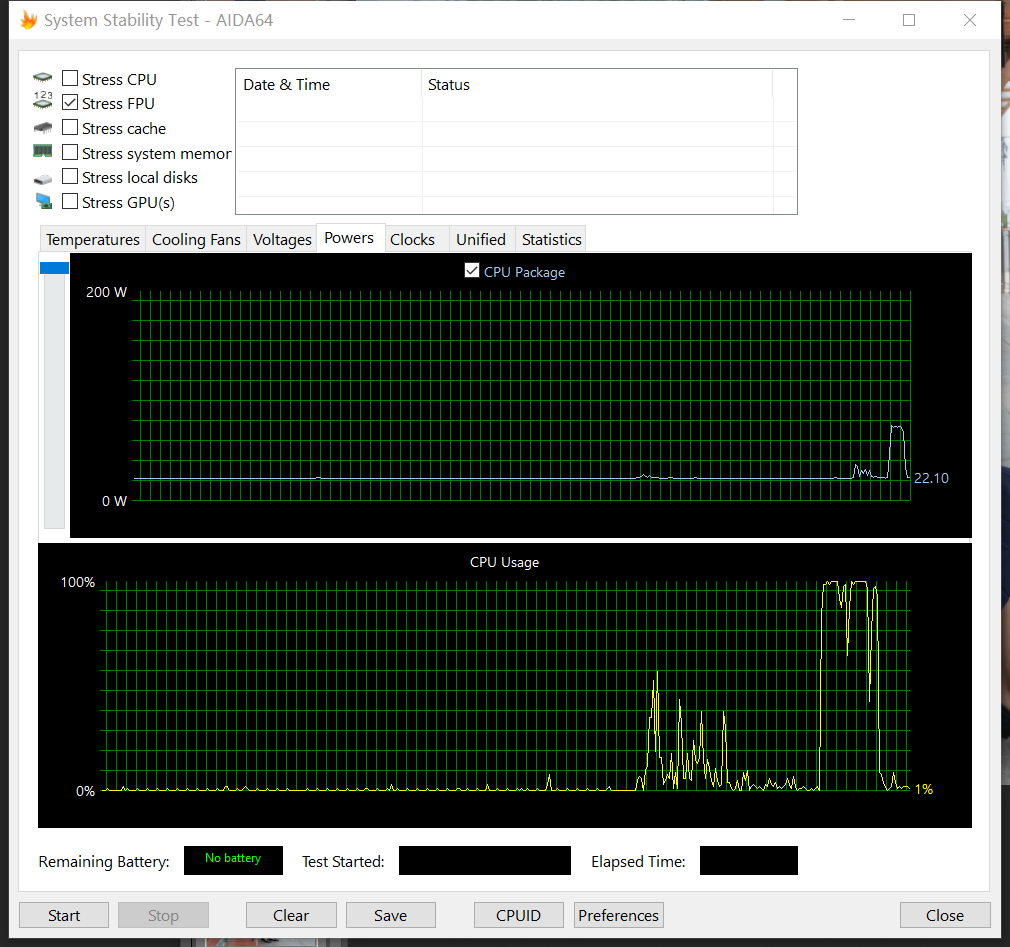
Task: Click the CPUID button
Action: coord(518,915)
